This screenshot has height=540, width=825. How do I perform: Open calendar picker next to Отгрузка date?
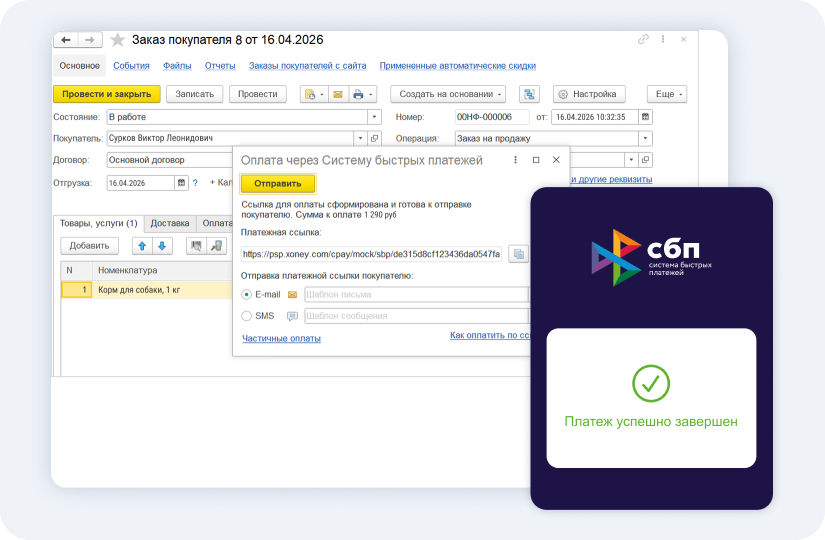pos(182,183)
